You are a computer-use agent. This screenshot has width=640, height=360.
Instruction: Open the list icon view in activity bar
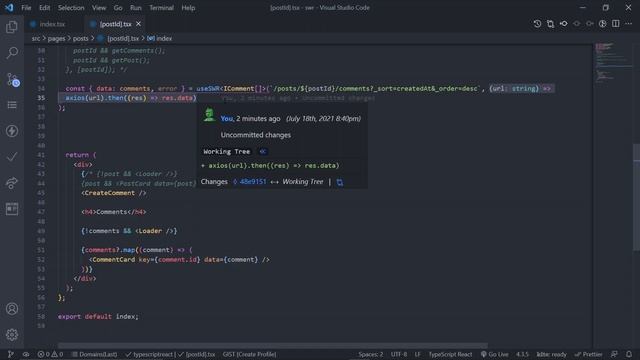tap(12, 105)
